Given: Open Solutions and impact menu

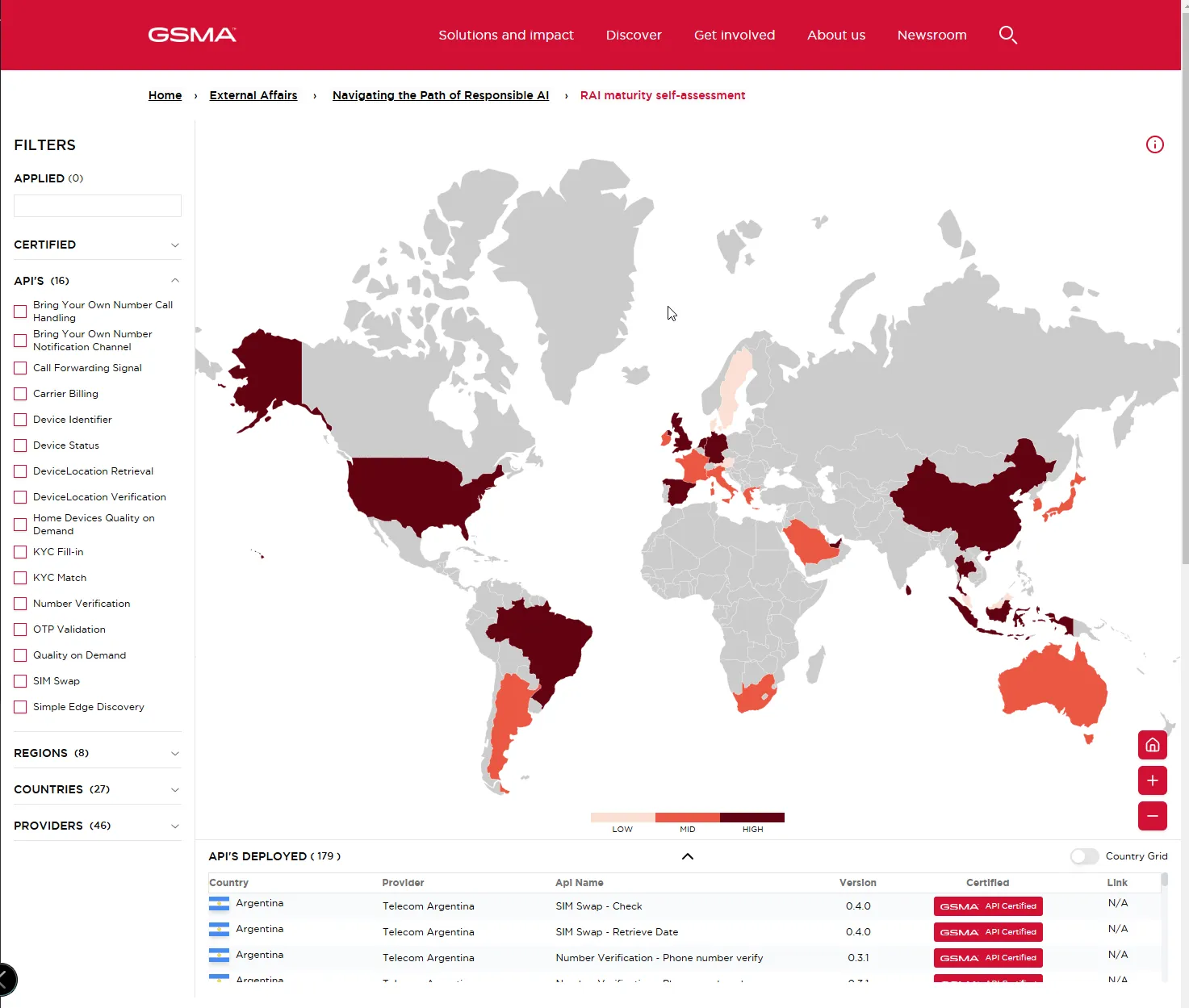Looking at the screenshot, I should (x=505, y=35).
